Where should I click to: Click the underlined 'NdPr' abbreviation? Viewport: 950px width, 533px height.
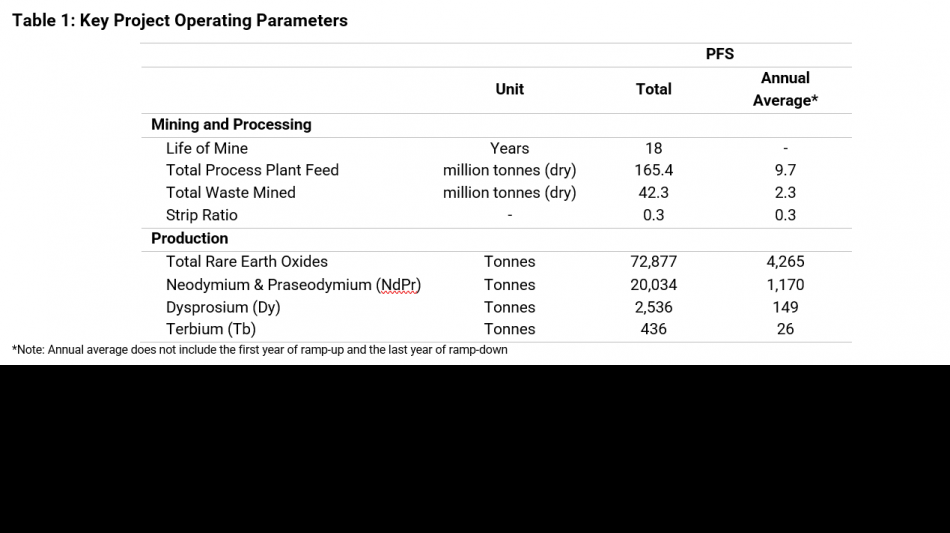coord(398,285)
